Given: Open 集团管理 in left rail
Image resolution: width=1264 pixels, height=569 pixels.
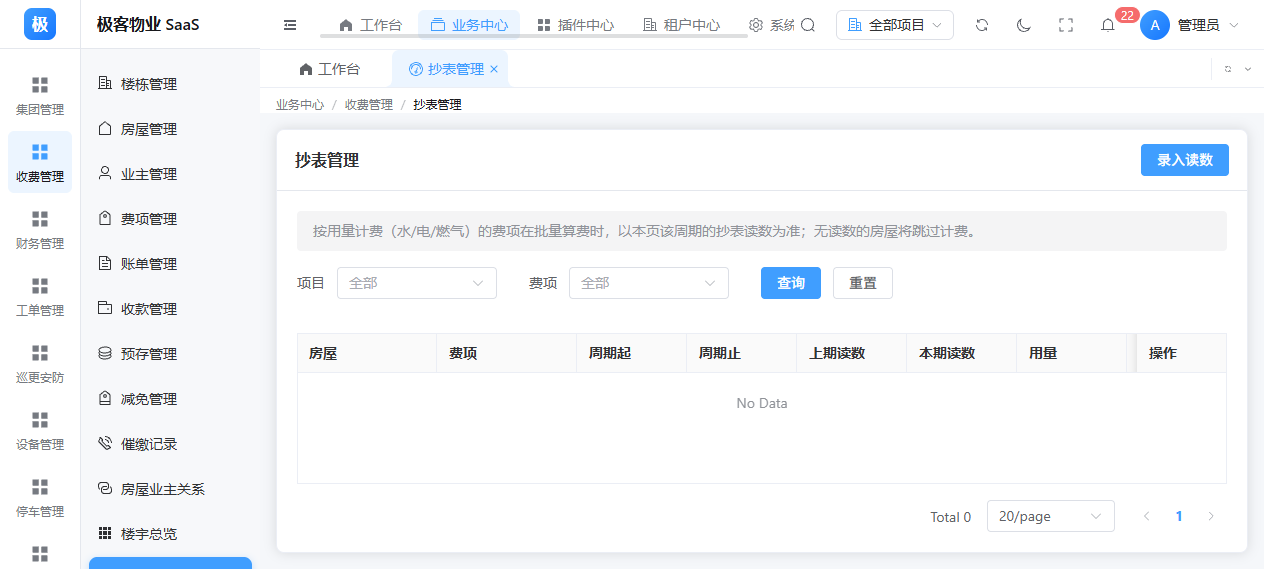Looking at the screenshot, I should pos(40,95).
